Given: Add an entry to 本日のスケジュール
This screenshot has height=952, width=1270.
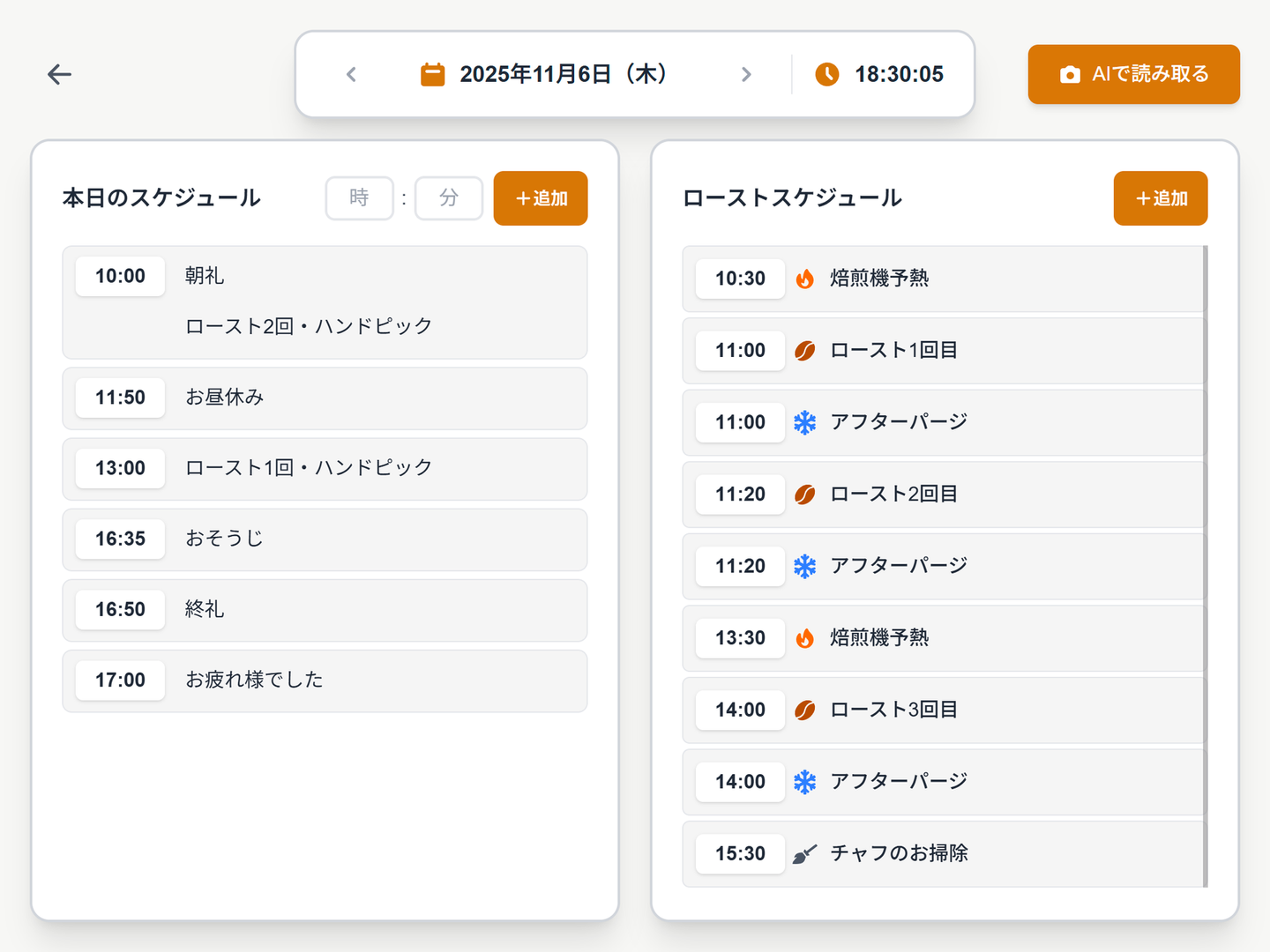Looking at the screenshot, I should click(541, 198).
